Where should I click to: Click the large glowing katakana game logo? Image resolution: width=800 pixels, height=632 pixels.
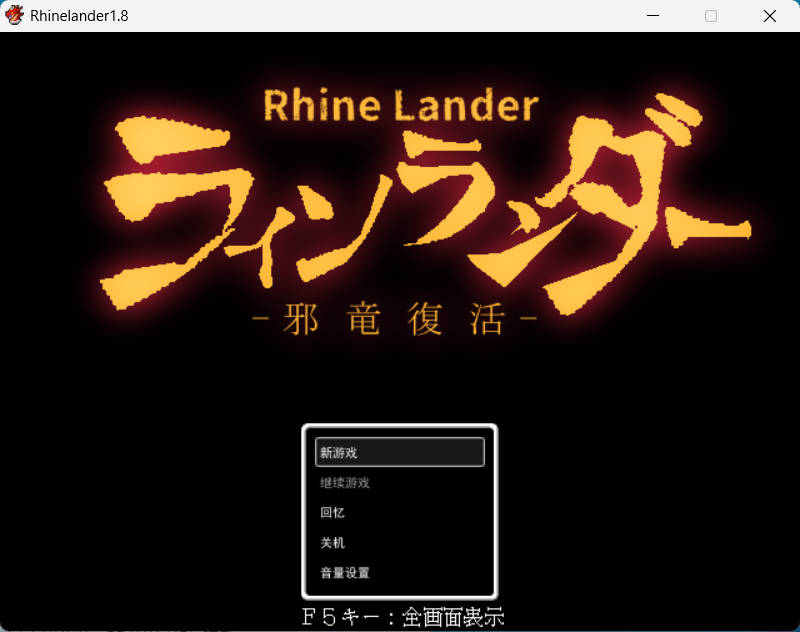pos(420,205)
